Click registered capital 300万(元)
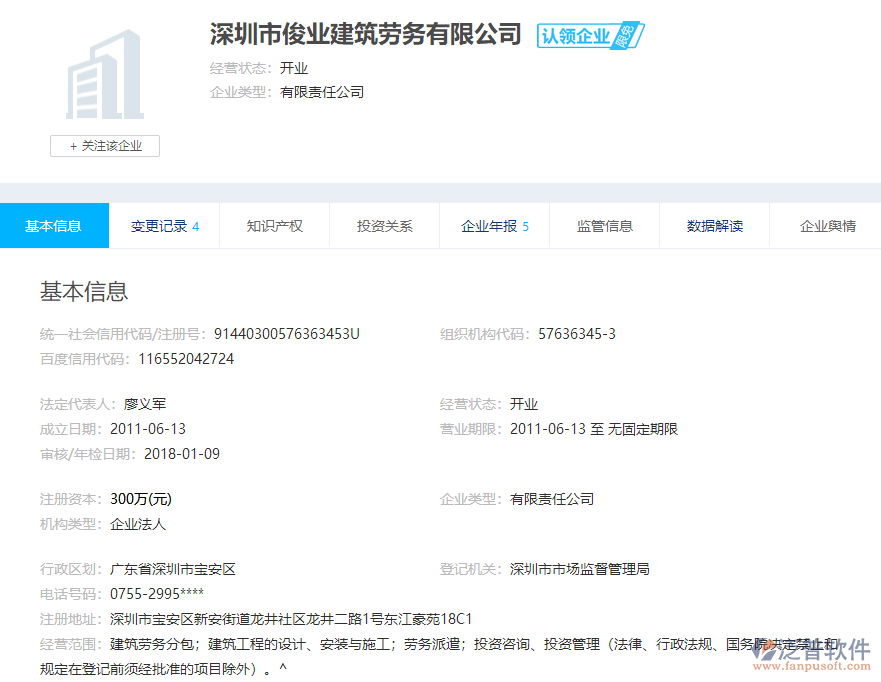 [x=141, y=499]
